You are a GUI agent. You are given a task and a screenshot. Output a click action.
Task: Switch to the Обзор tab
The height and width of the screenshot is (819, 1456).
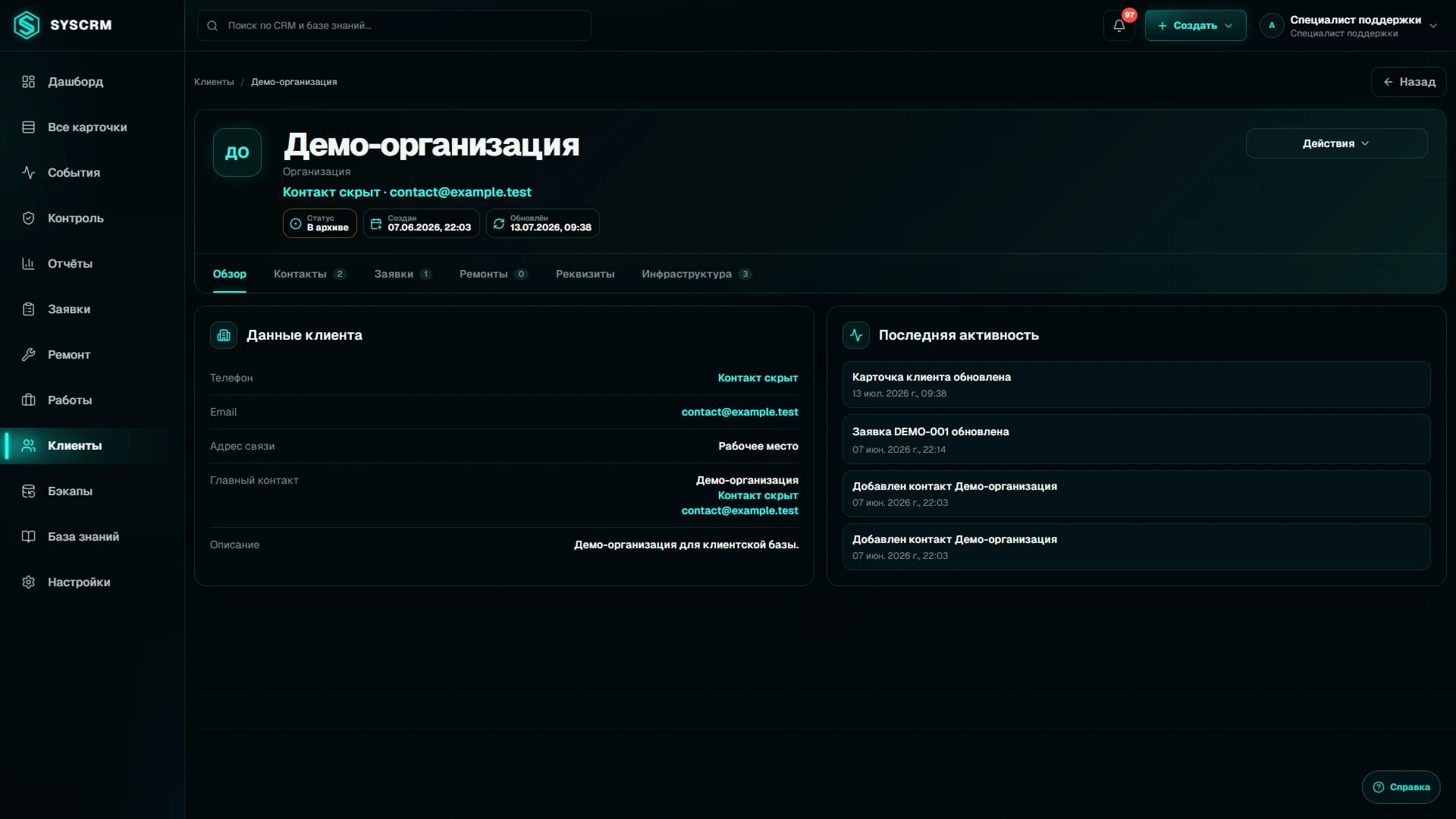click(230, 275)
